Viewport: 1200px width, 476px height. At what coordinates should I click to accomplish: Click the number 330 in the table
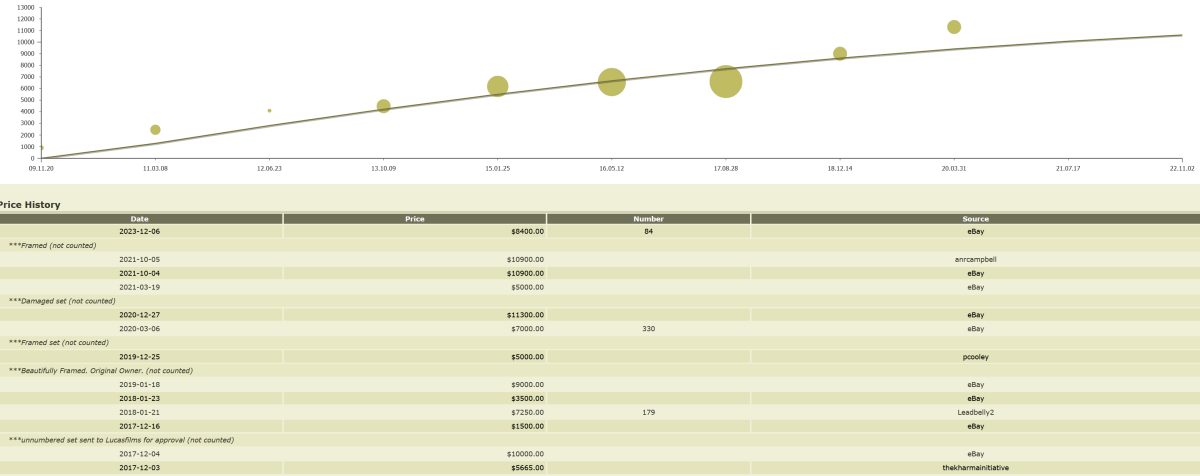click(648, 328)
